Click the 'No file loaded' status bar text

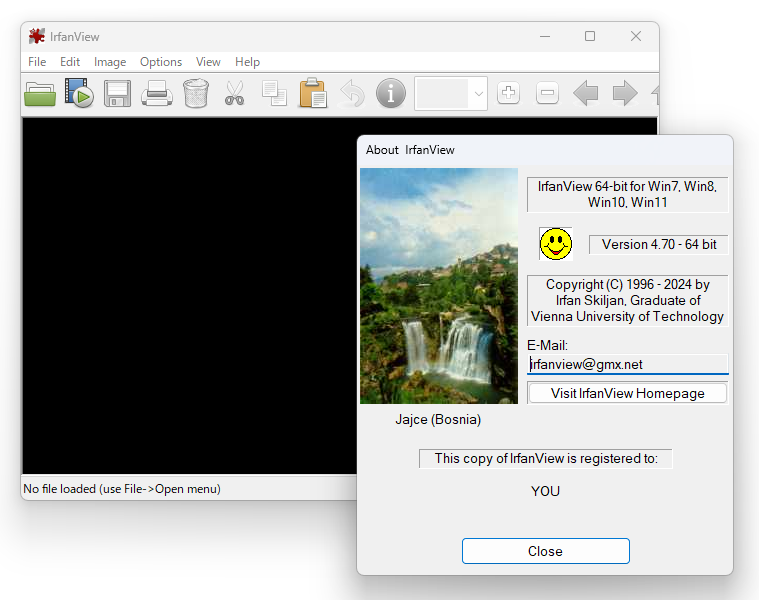point(122,489)
